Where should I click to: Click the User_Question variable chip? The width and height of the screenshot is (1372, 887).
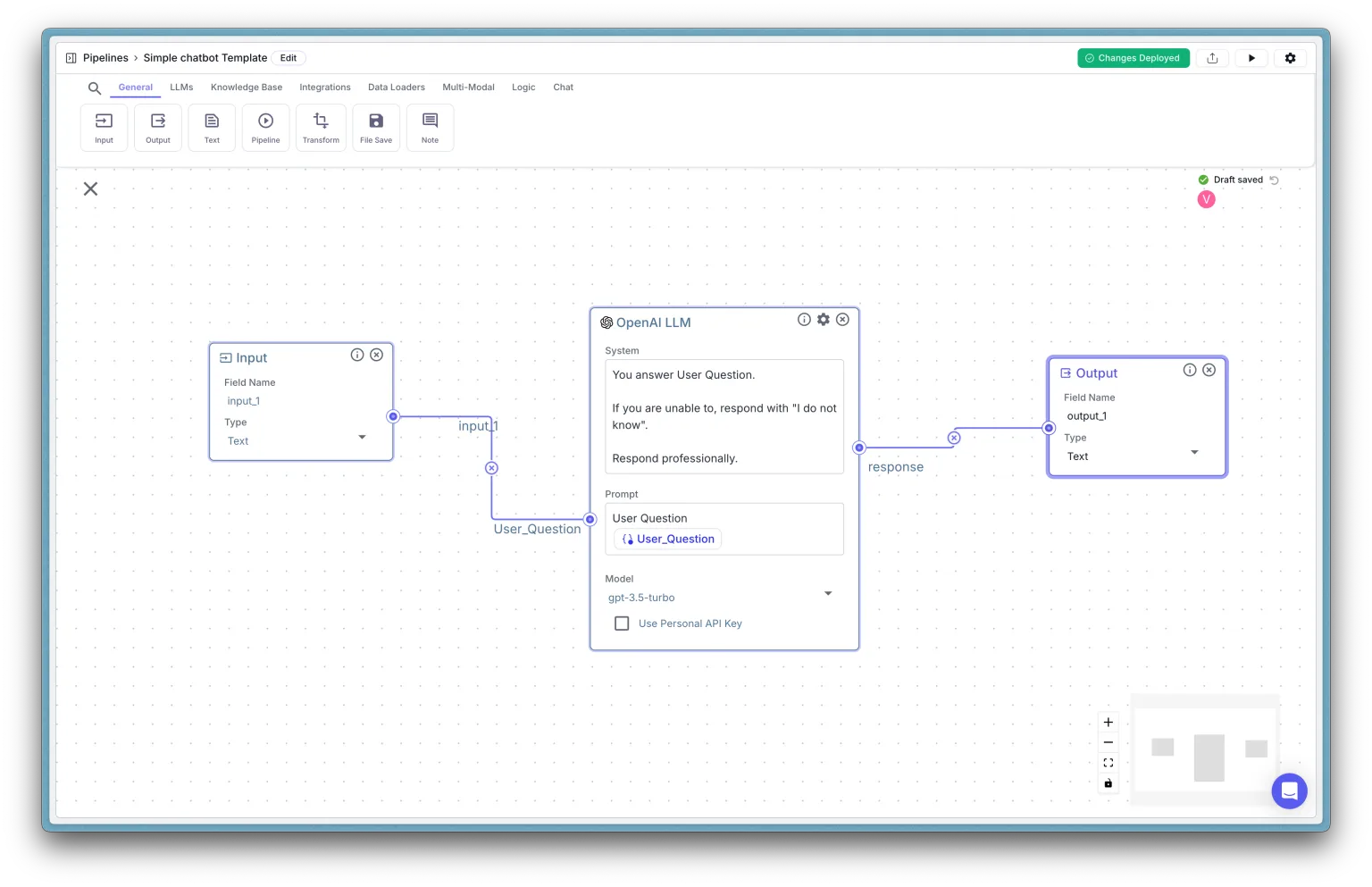coord(669,539)
